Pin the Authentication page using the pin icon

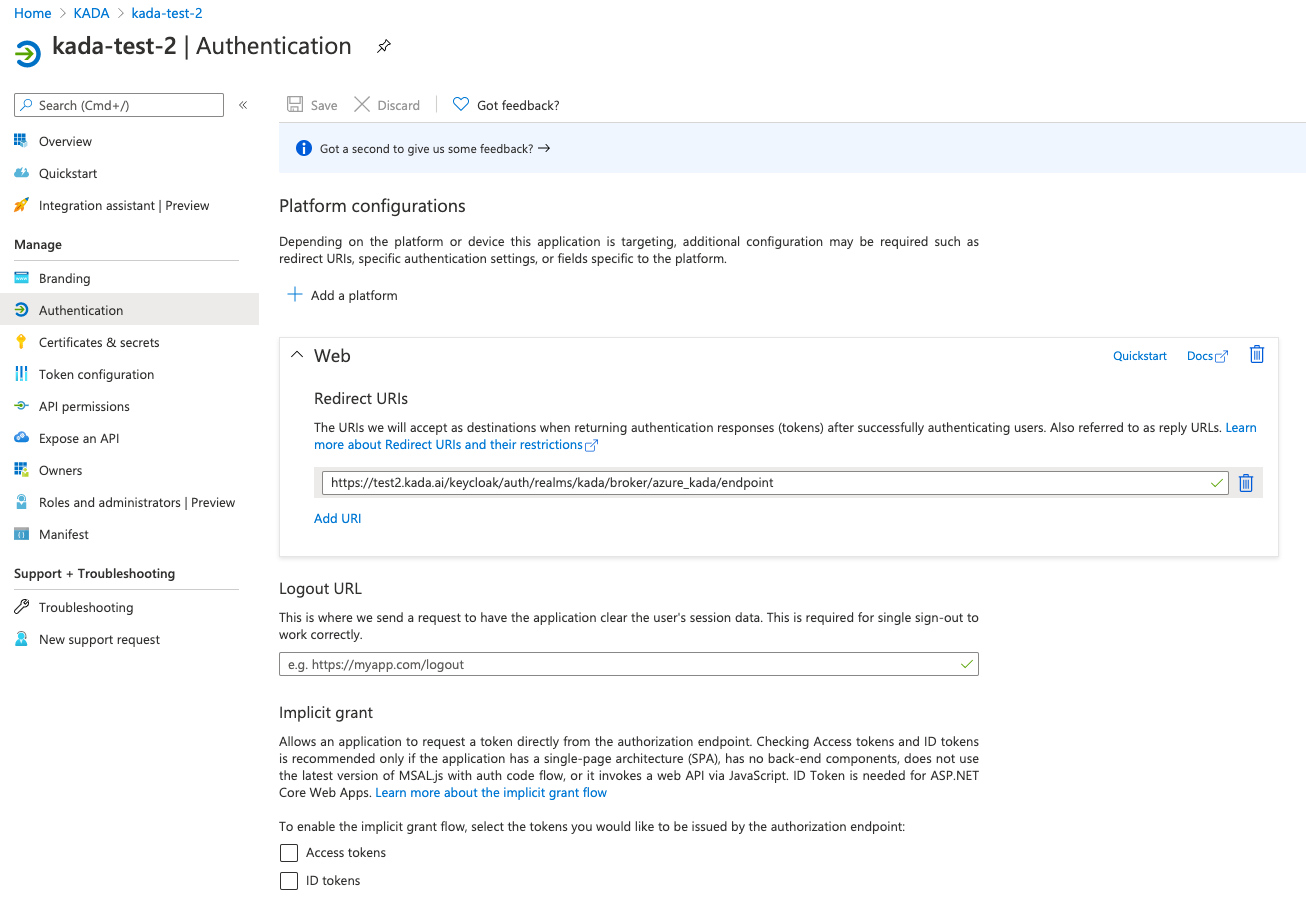pyautogui.click(x=383, y=46)
